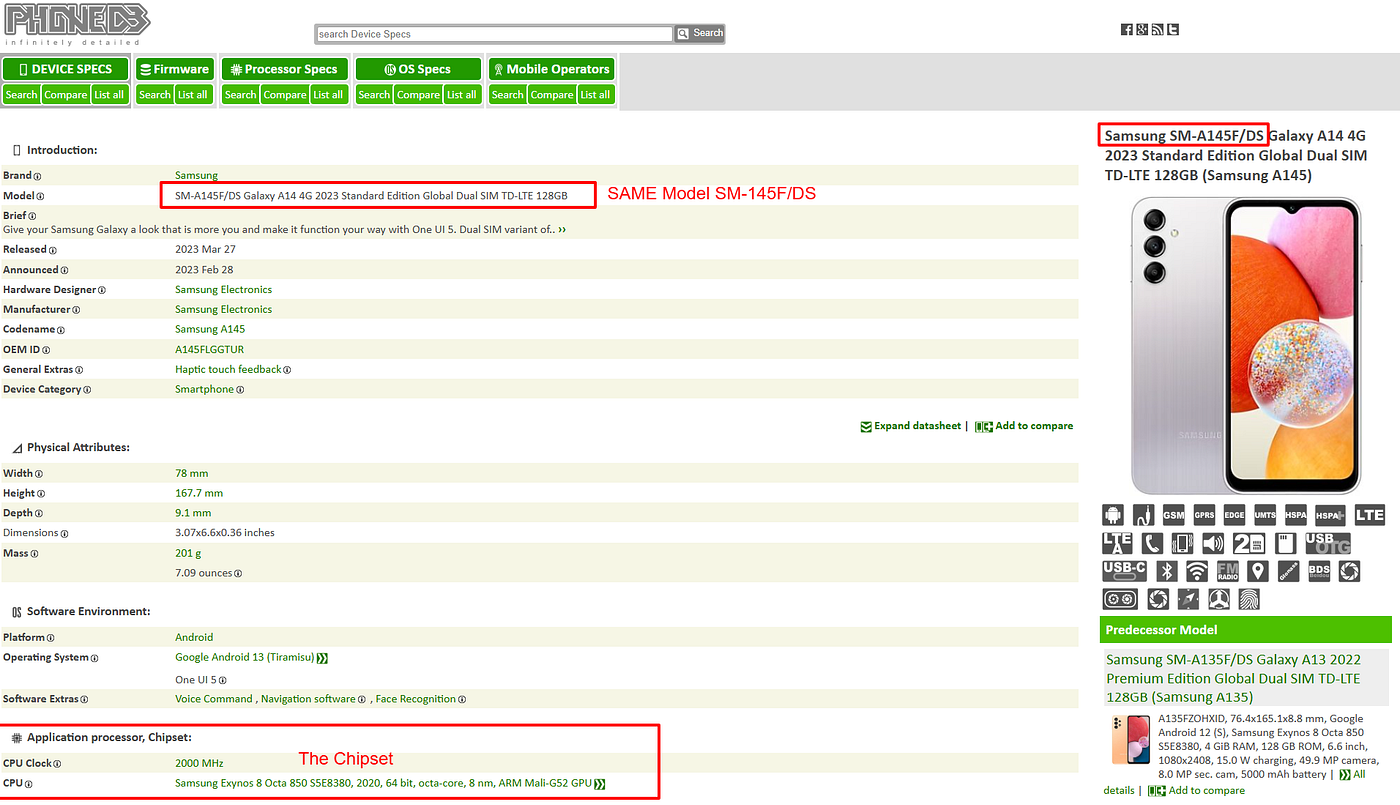Open the Voice Command link
The width and height of the screenshot is (1400, 805).
[x=214, y=700]
